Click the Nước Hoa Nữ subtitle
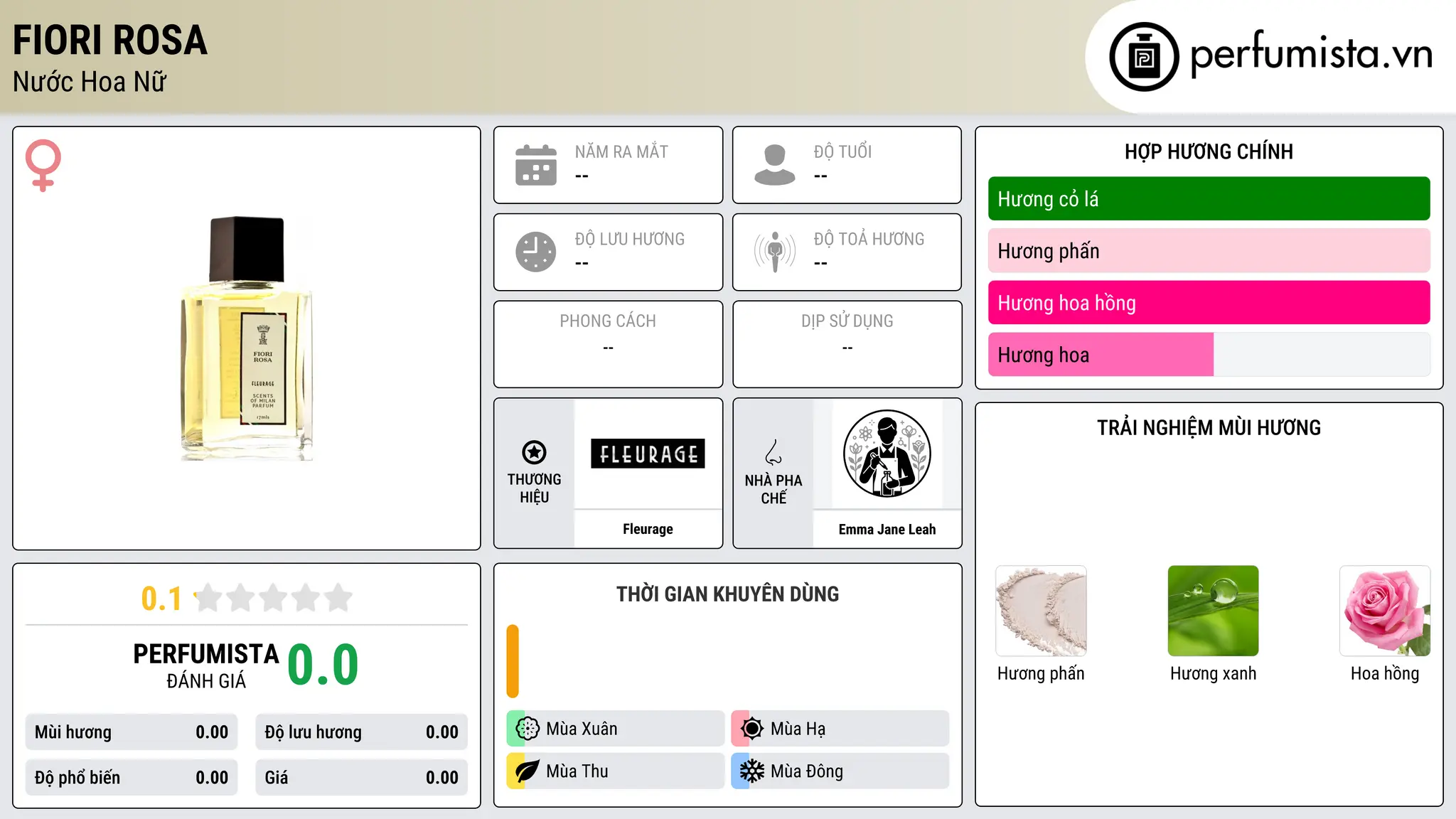The width and height of the screenshot is (1456, 819). coord(90,82)
